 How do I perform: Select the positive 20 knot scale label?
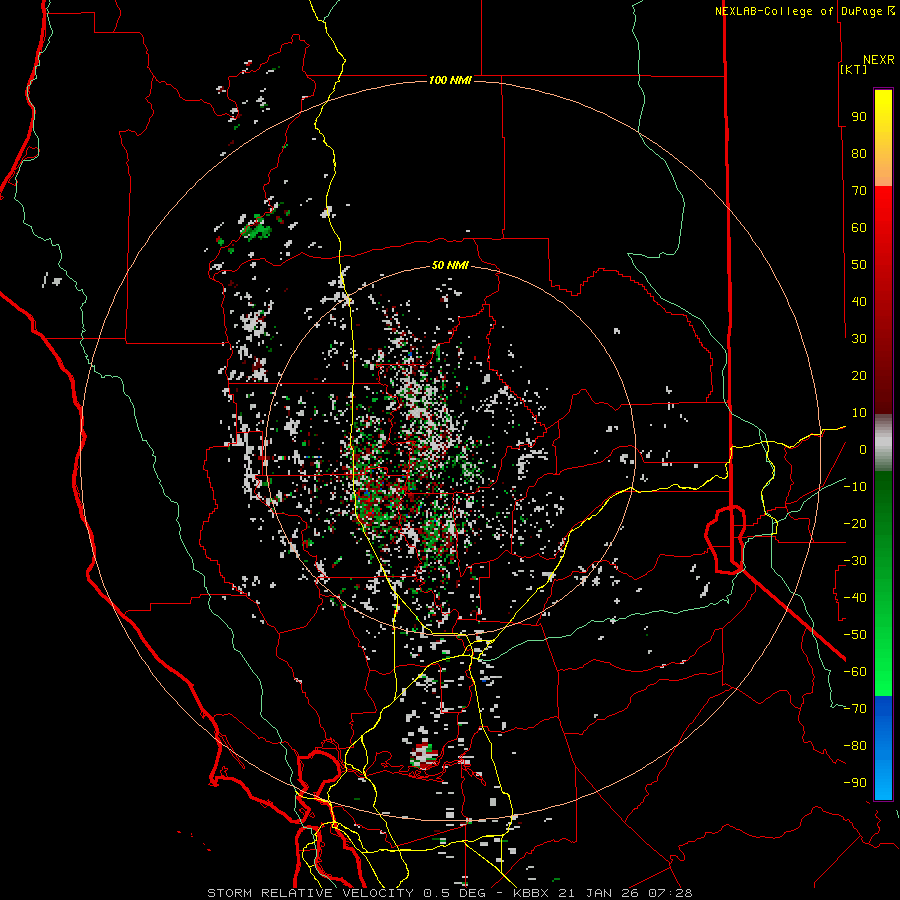(x=859, y=375)
